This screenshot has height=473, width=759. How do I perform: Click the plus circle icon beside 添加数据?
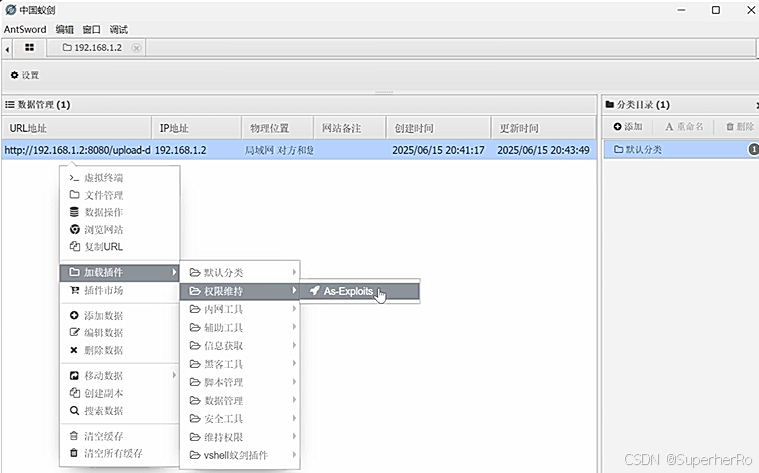tap(74, 316)
